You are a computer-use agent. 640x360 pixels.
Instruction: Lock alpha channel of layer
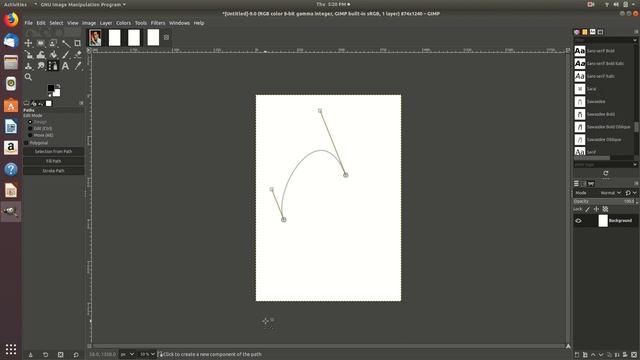(605, 209)
